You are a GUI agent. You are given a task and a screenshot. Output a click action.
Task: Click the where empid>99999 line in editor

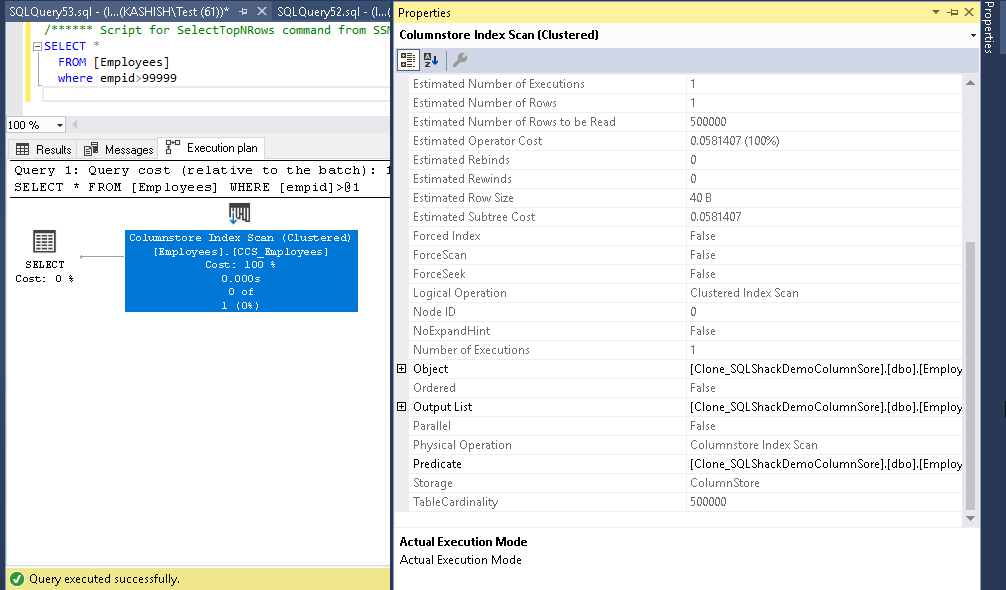pyautogui.click(x=117, y=78)
